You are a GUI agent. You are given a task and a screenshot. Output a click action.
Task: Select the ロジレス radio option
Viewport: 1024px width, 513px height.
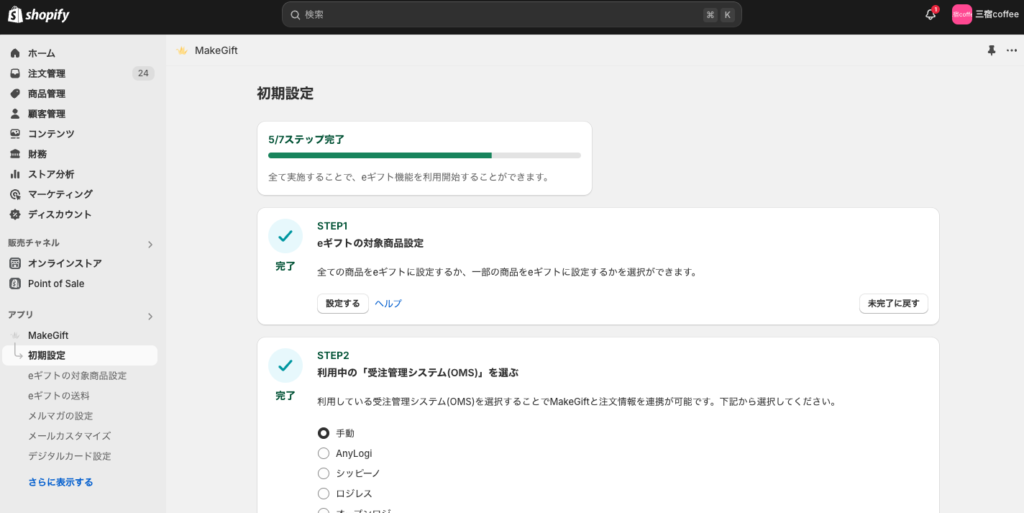pos(323,493)
